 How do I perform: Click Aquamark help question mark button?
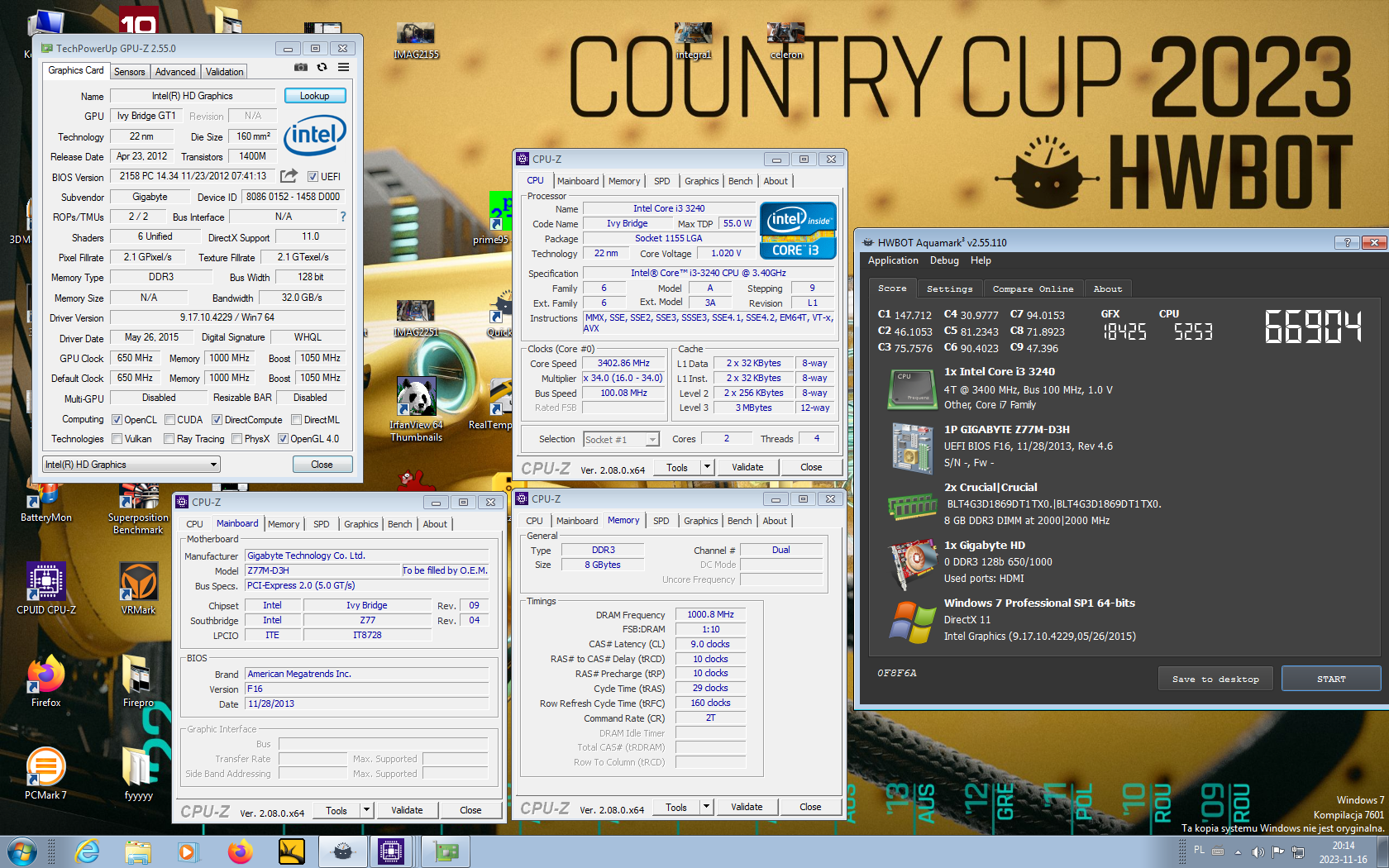click(x=1347, y=242)
